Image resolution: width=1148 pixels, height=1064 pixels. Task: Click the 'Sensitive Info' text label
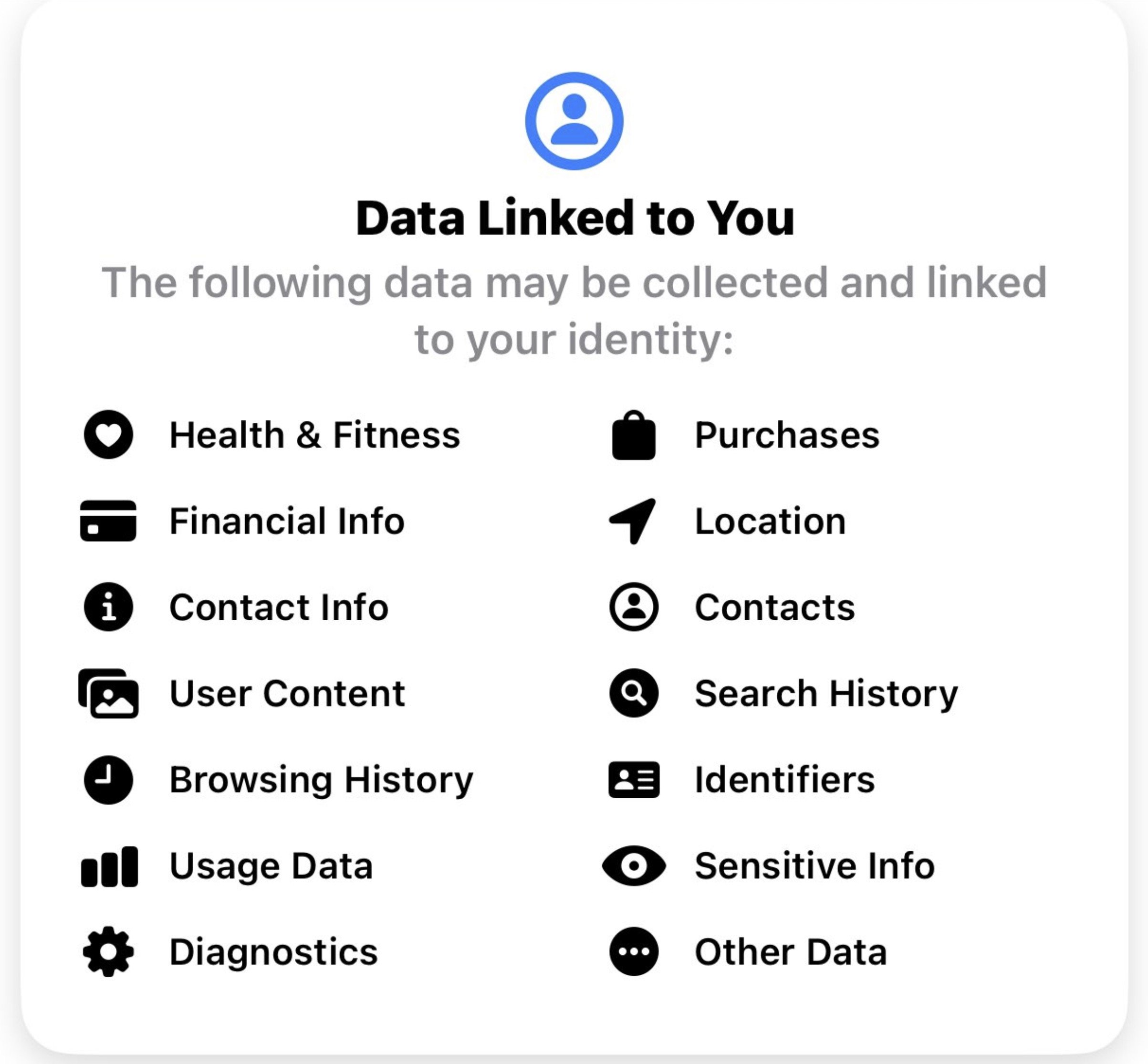pyautogui.click(x=814, y=866)
